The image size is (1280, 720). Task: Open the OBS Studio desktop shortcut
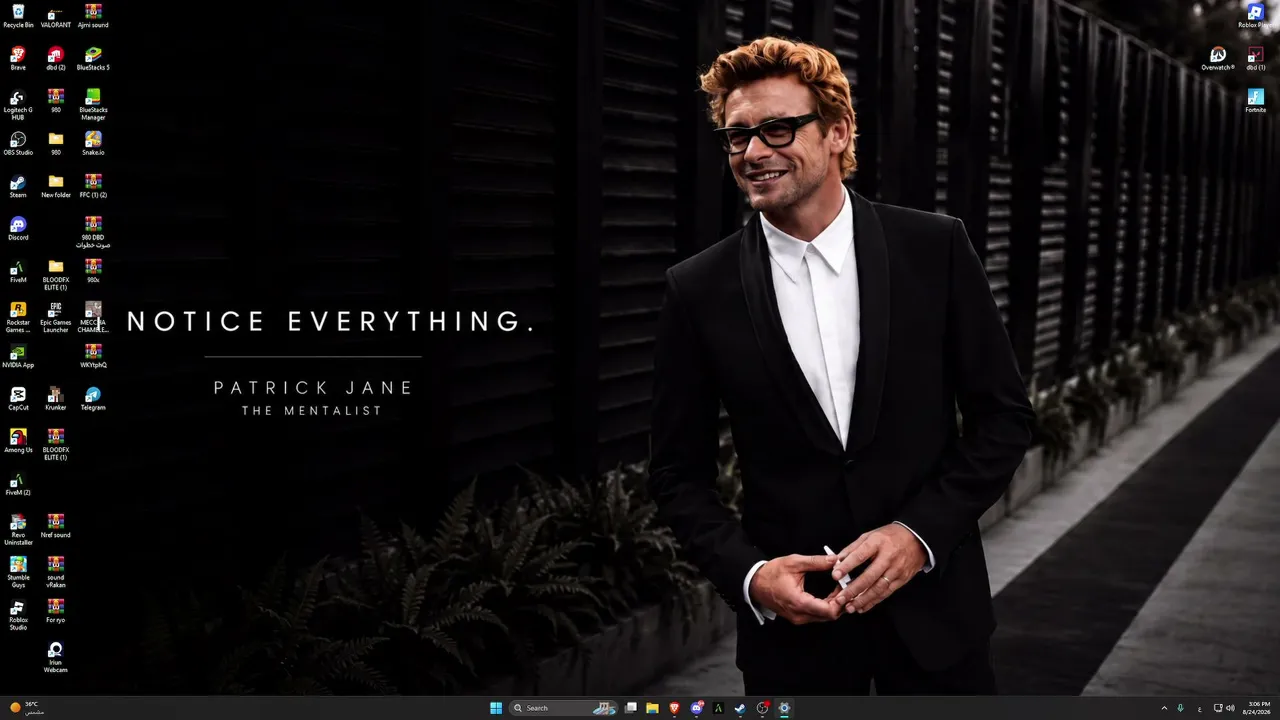[x=18, y=144]
